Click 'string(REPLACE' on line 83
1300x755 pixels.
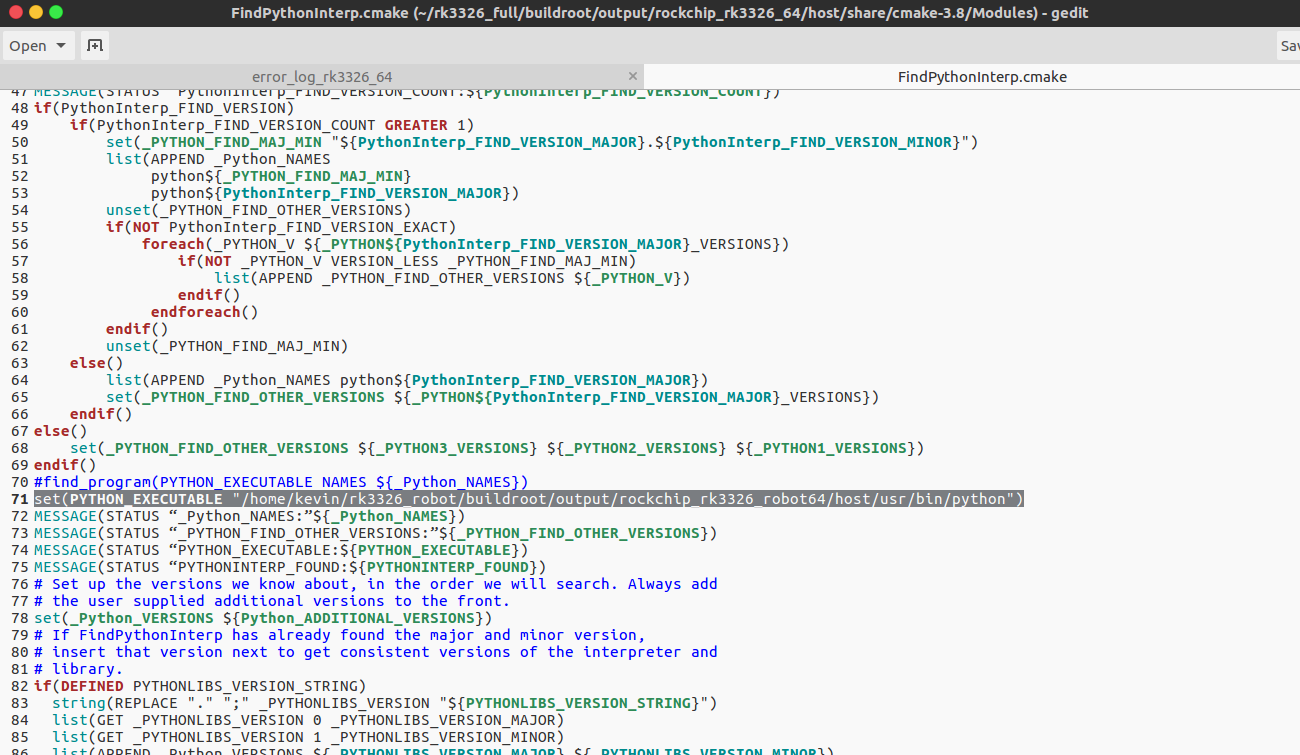[x=115, y=703]
